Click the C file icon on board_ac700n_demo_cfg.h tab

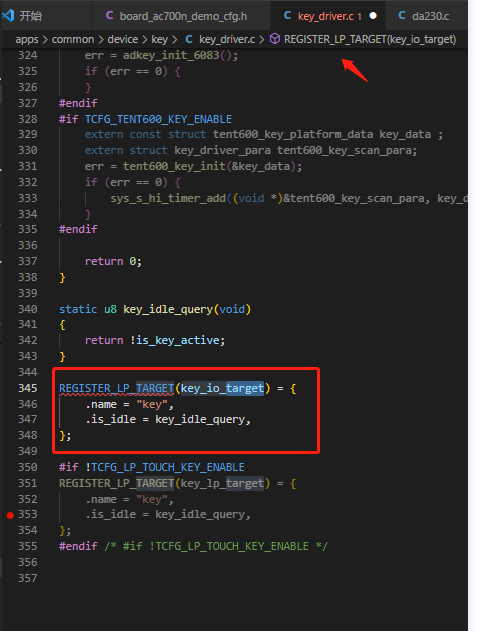click(109, 16)
